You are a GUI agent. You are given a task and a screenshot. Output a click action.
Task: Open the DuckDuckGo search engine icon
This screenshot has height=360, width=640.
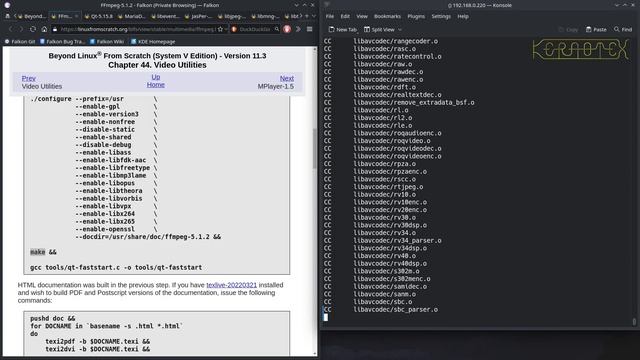point(234,29)
